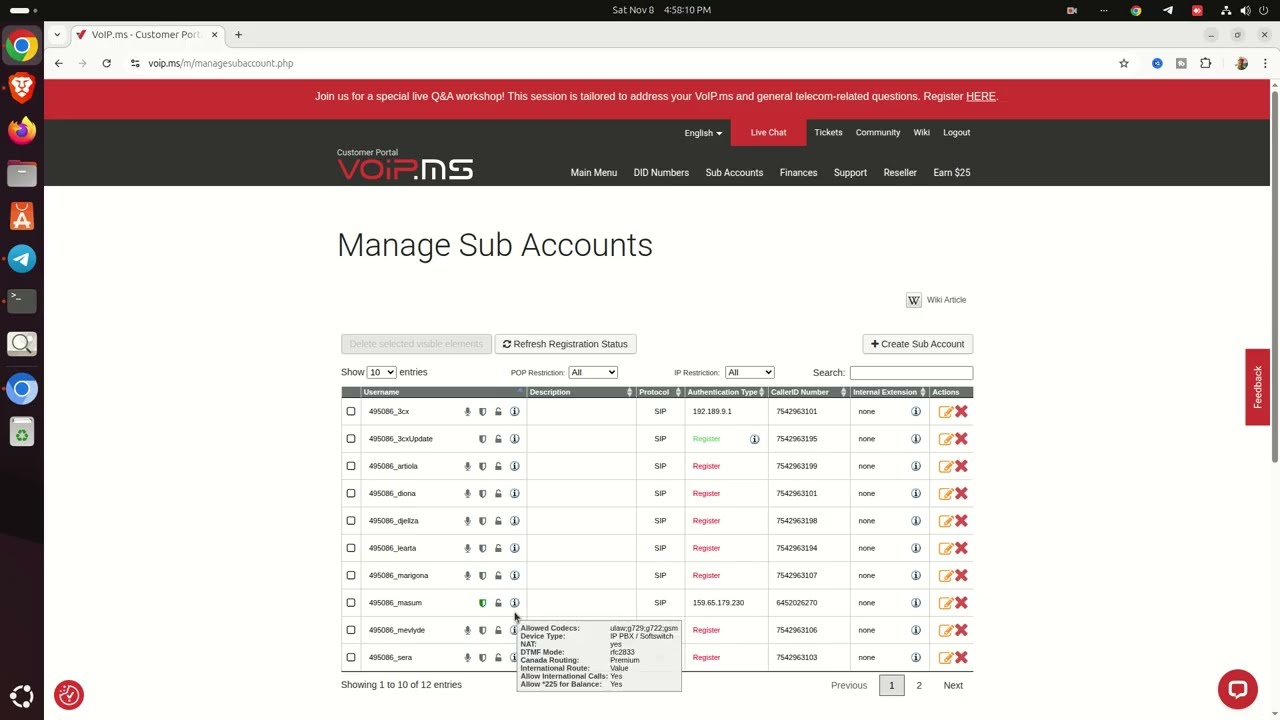Delete the 495086_3cx sub account
Viewport: 1280px width, 720px height.
point(961,412)
